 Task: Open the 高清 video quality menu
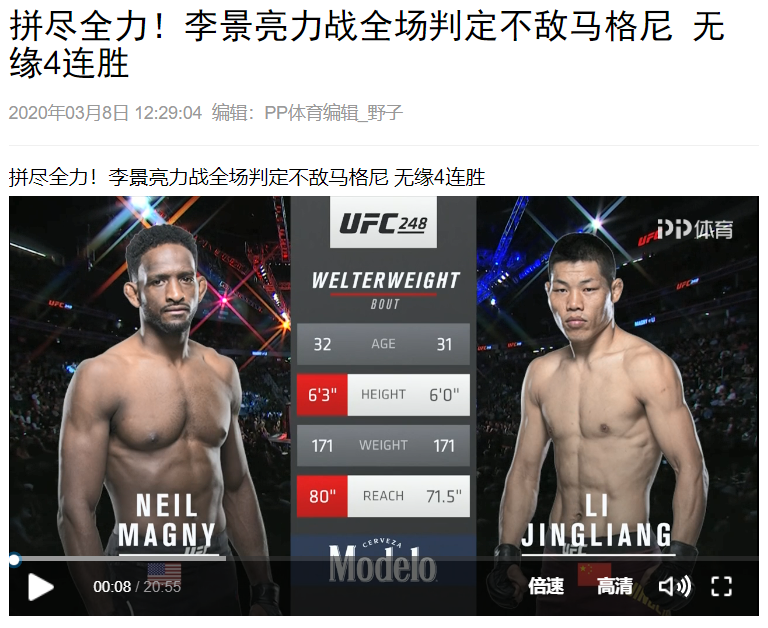coord(615,586)
